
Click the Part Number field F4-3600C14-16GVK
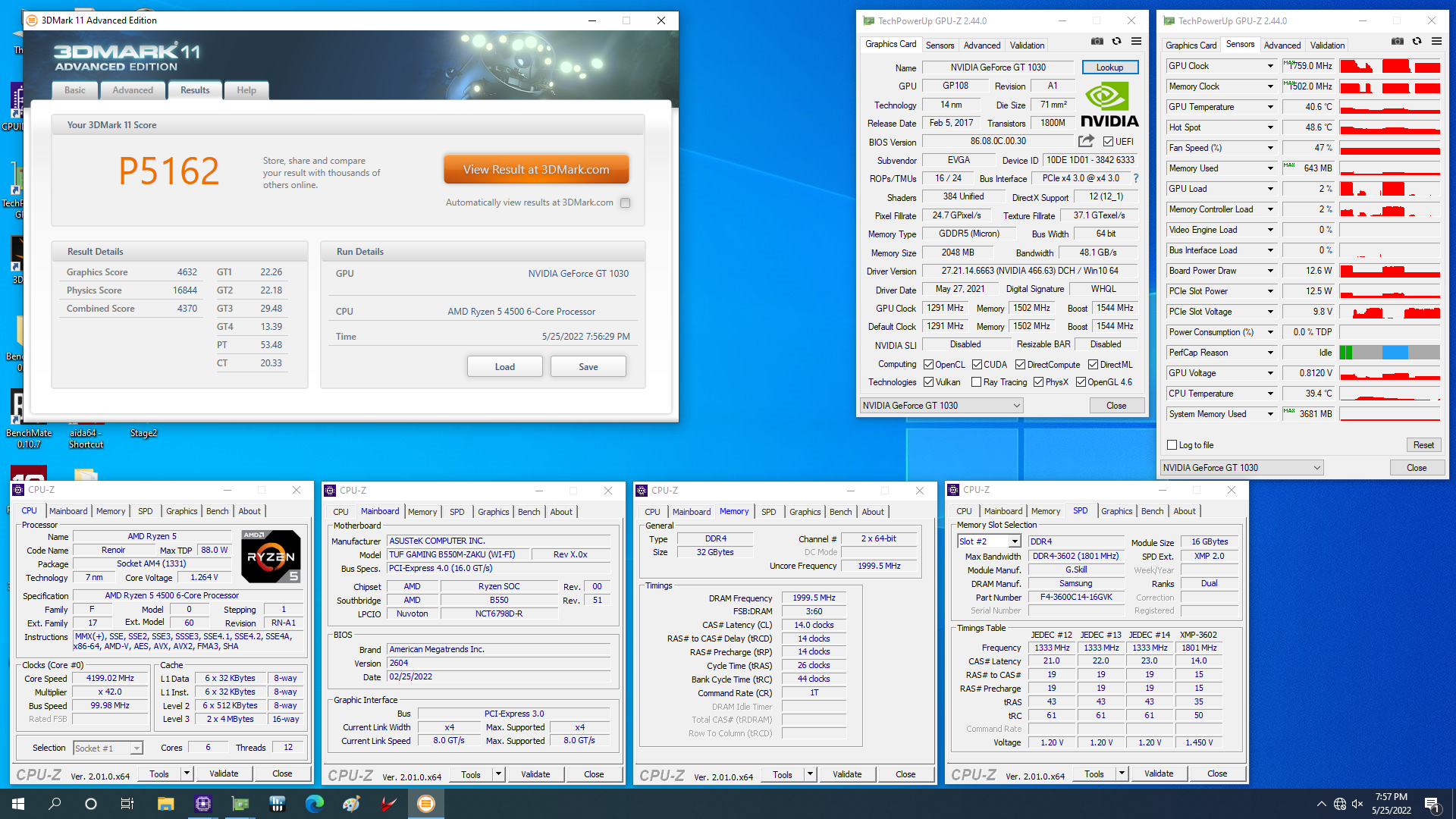[1076, 598]
